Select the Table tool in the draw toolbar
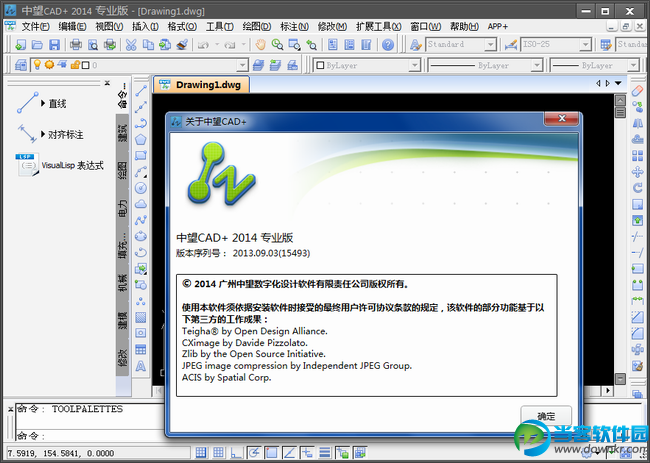 tap(141, 350)
